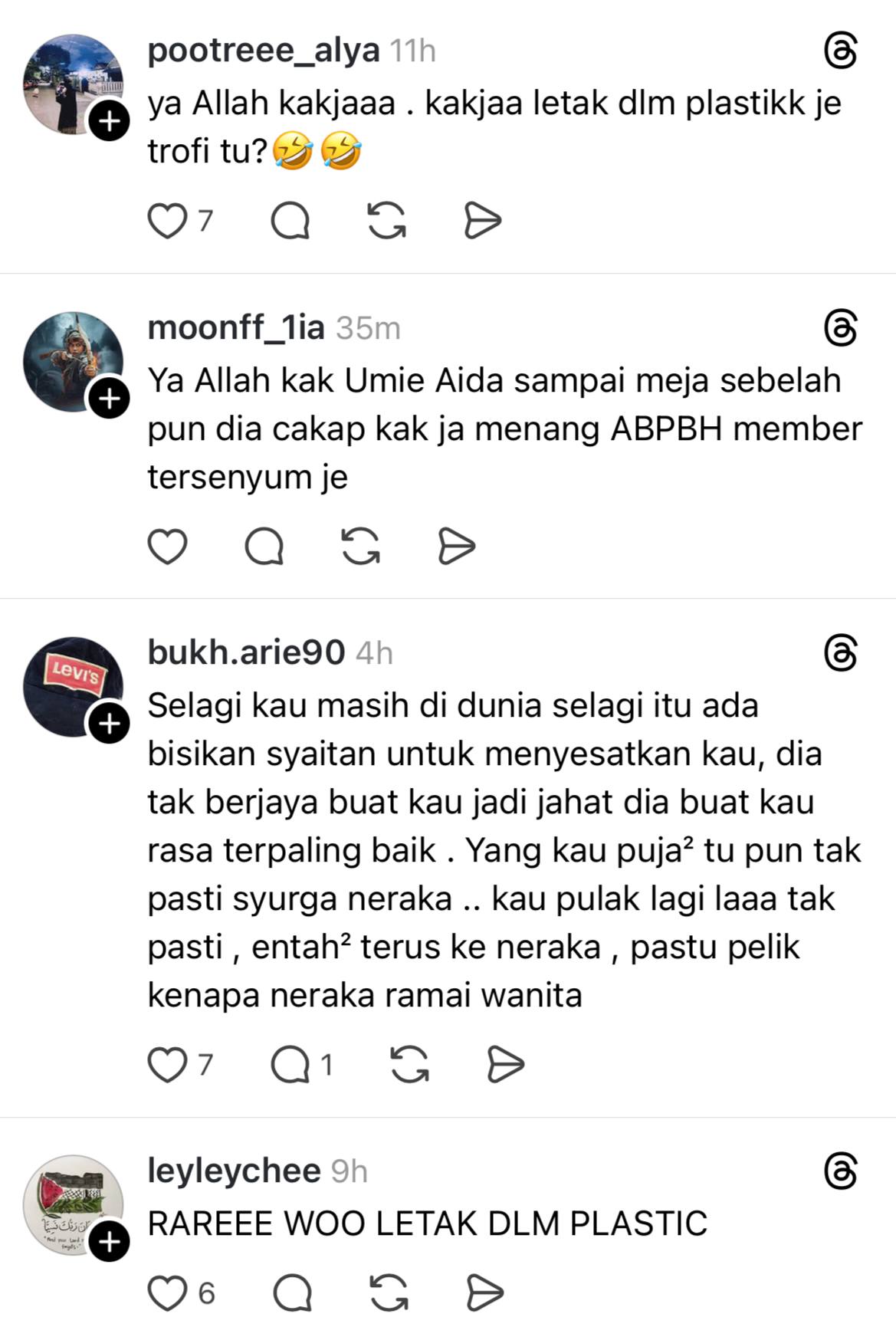Repost moonff_1ia's comment about ABPBH
896x1340 pixels.
(360, 547)
